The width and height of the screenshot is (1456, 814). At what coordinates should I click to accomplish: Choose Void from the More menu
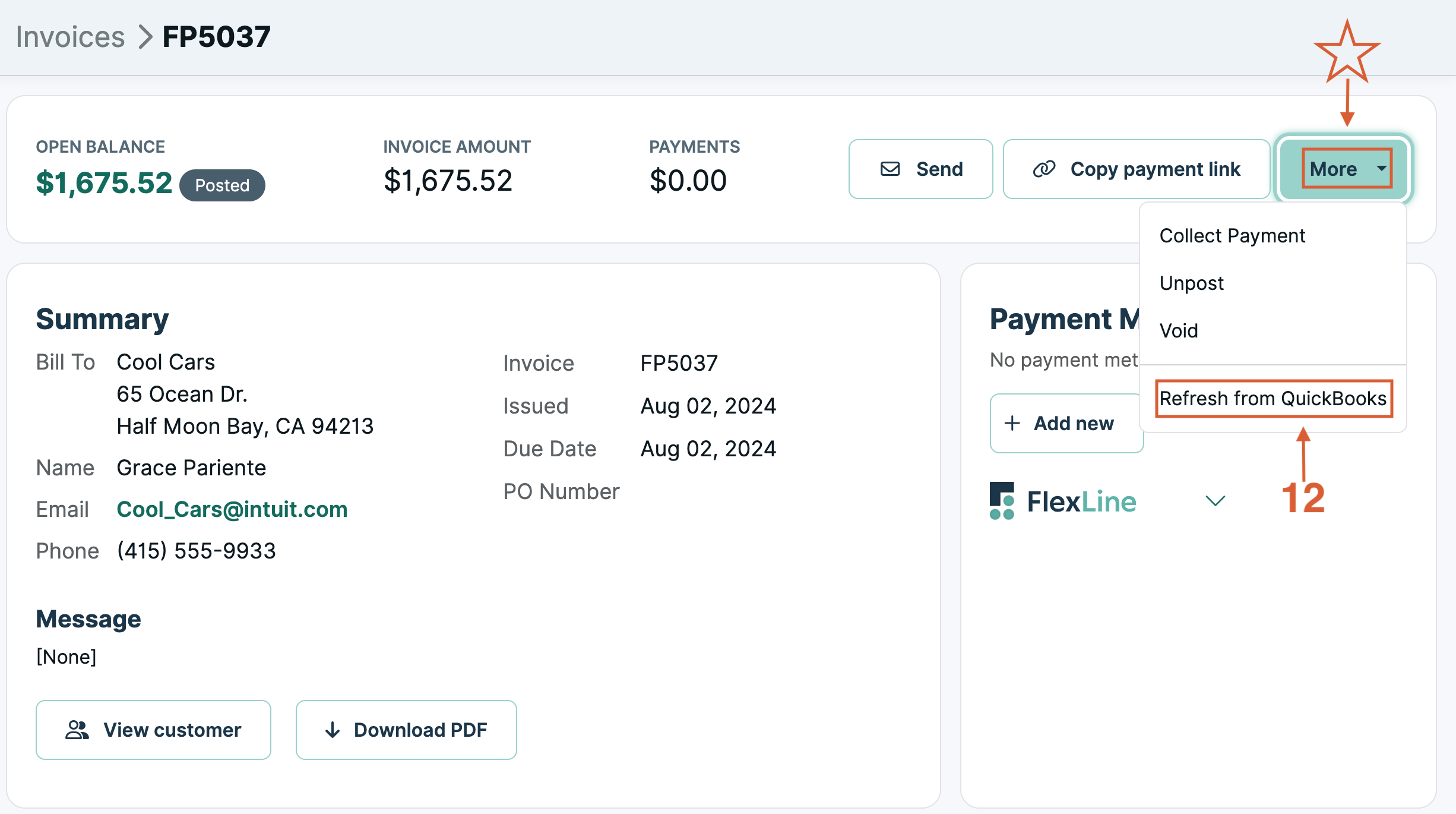[1179, 330]
